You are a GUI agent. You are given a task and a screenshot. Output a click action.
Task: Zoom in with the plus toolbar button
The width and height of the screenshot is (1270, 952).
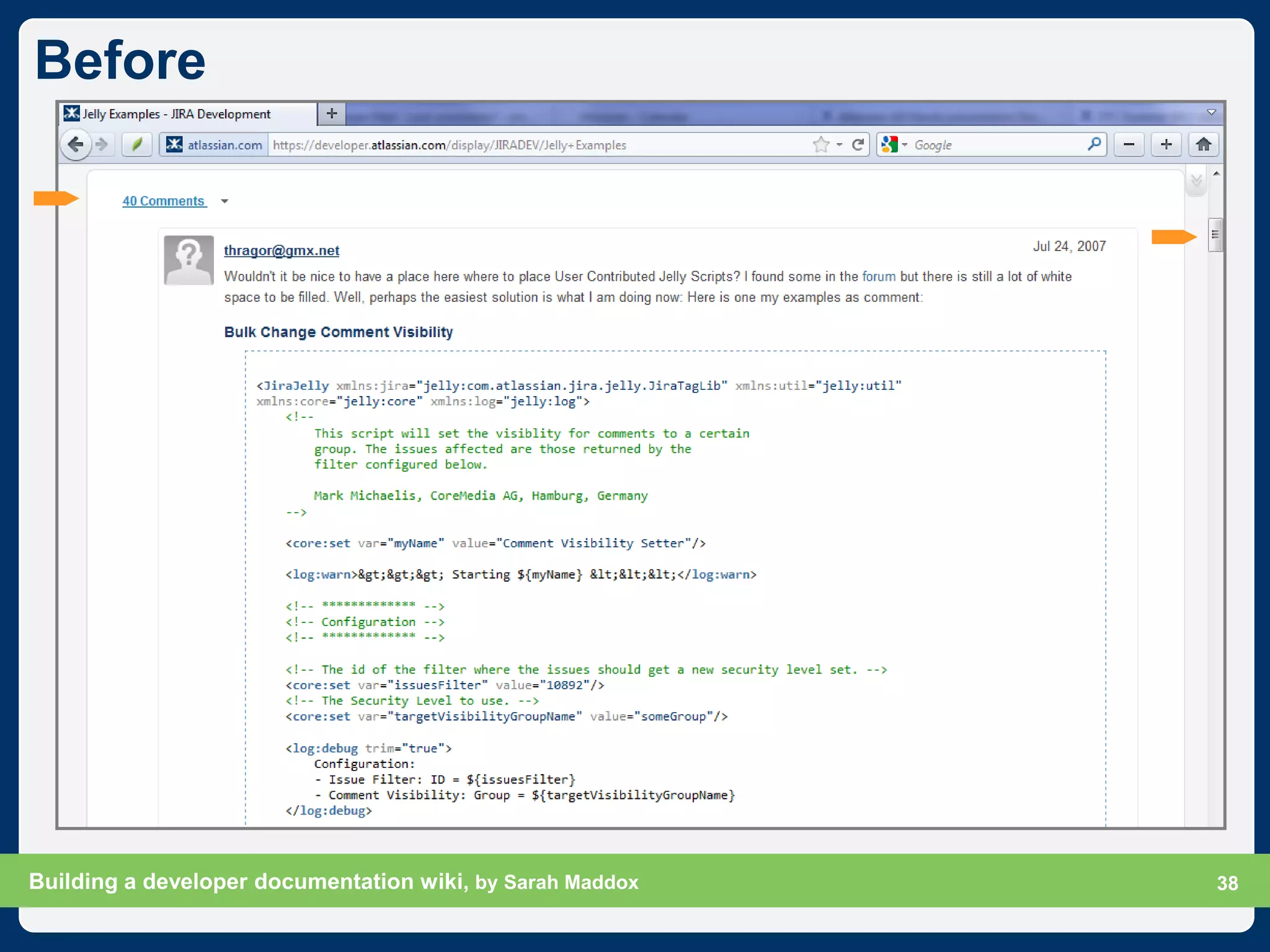pos(1166,145)
